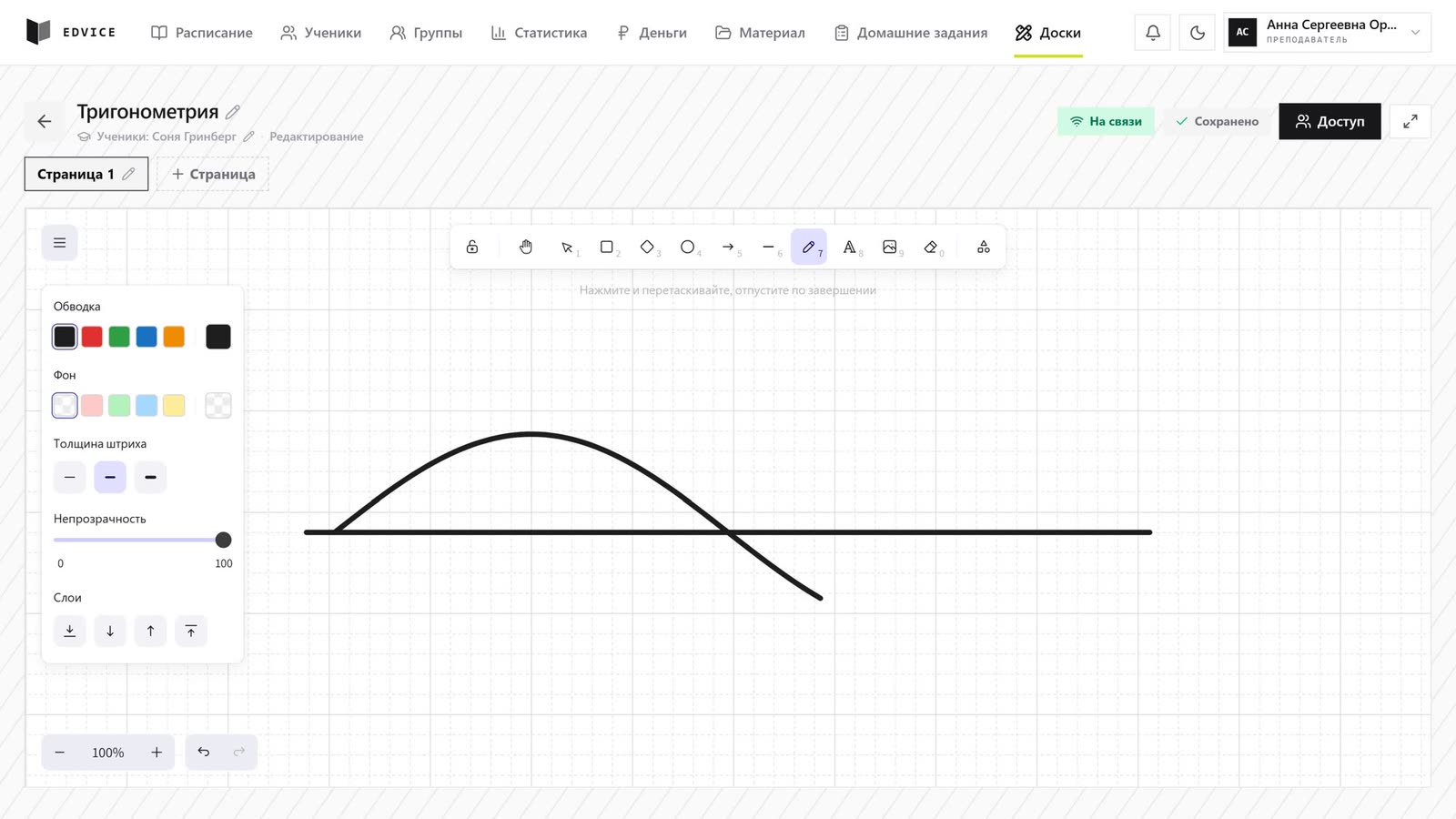Open the canvas hamburger menu
The height and width of the screenshot is (819, 1456).
[59, 243]
